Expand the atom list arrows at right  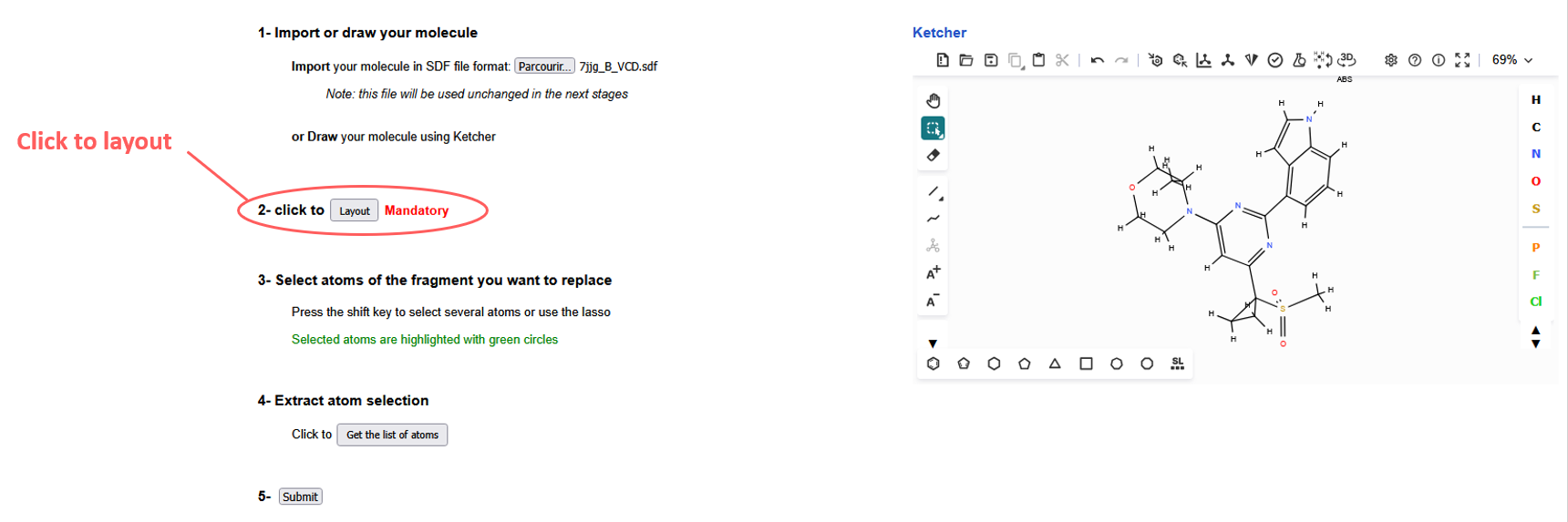1535,337
